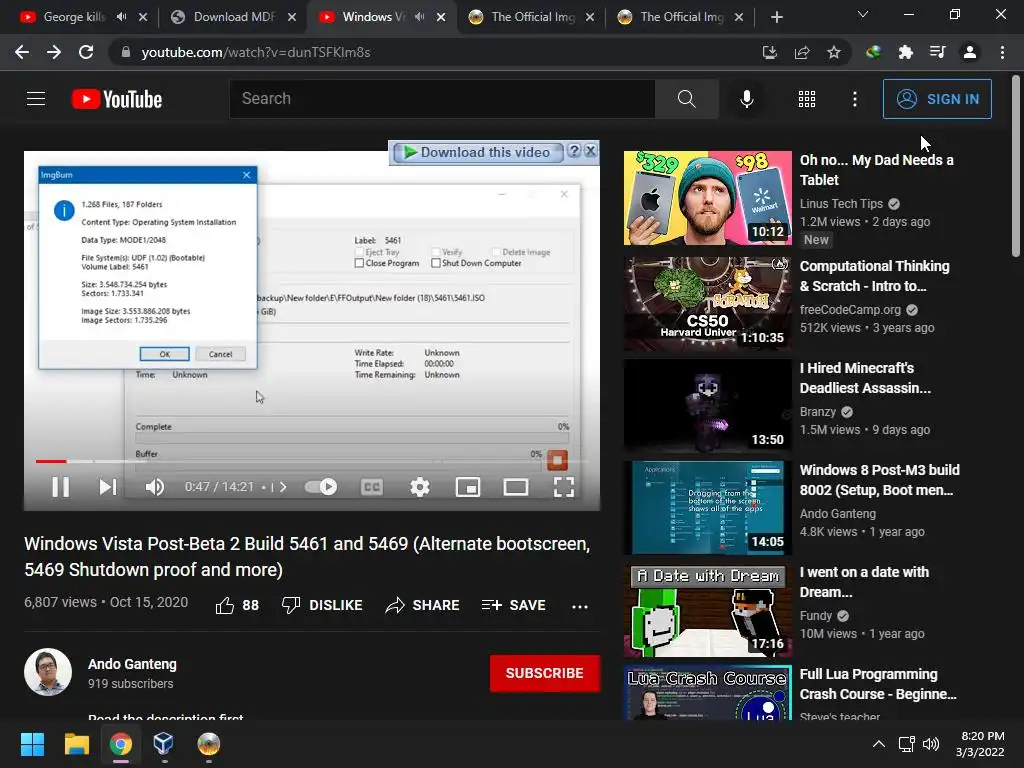
Task: Focus the YouTube search field
Action: tap(442, 99)
